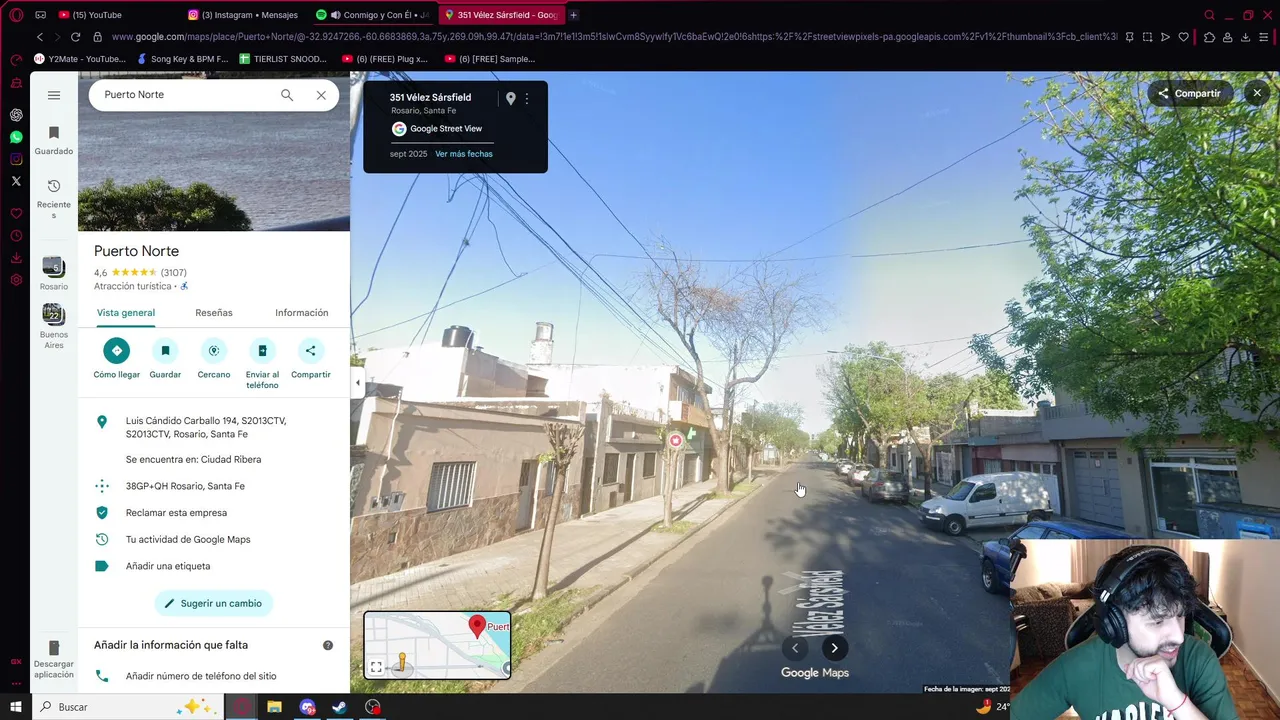Click the browser reload button
Screen dimensions: 1280x720
click(x=75, y=37)
